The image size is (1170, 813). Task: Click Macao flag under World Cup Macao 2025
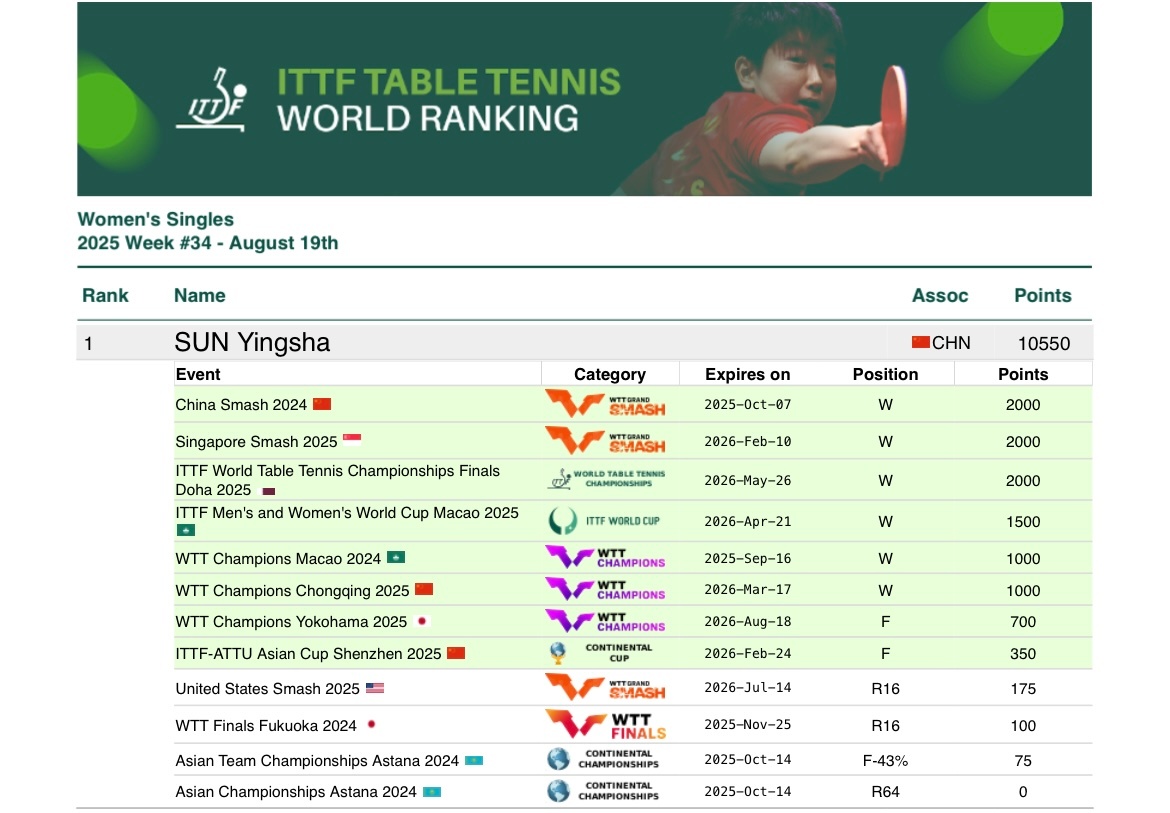pyautogui.click(x=186, y=530)
